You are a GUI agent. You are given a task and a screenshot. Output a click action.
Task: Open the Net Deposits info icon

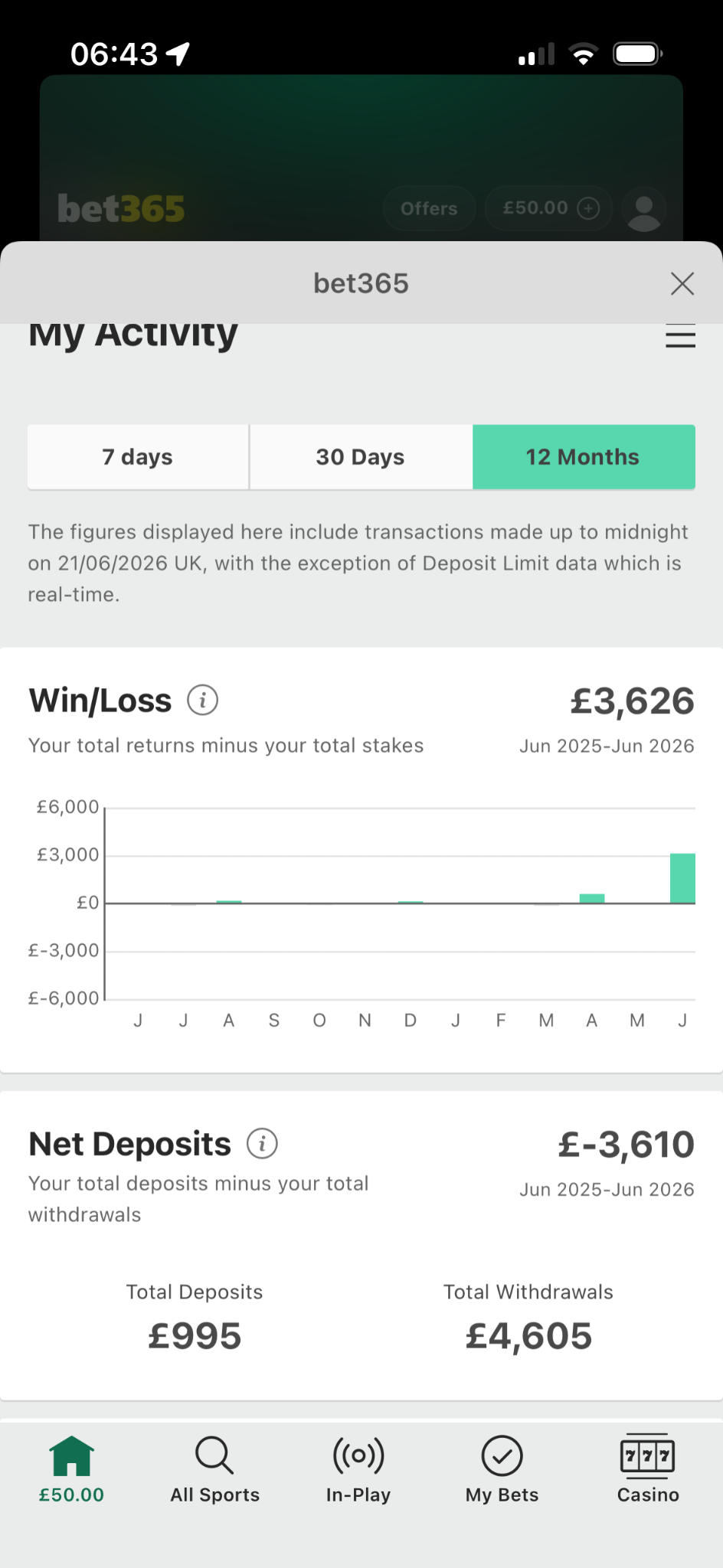click(262, 1144)
